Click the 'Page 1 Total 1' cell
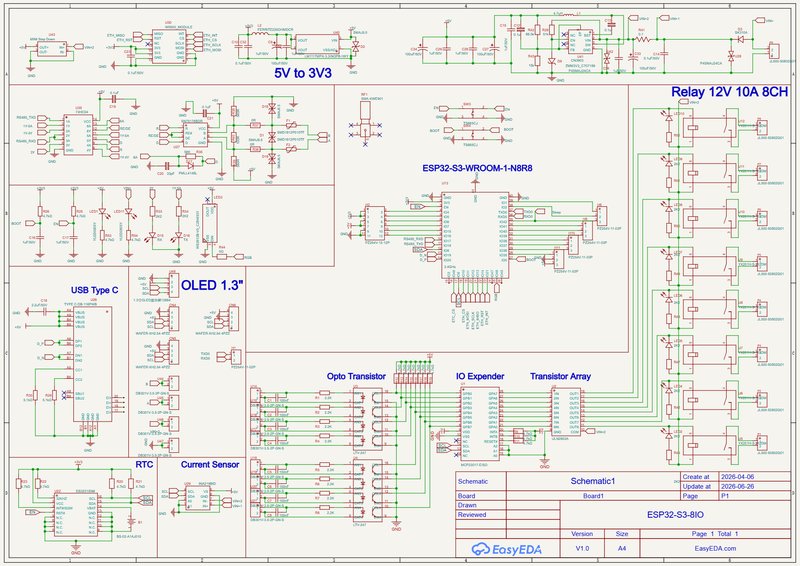Screen dimensions: 800x566 point(715,534)
